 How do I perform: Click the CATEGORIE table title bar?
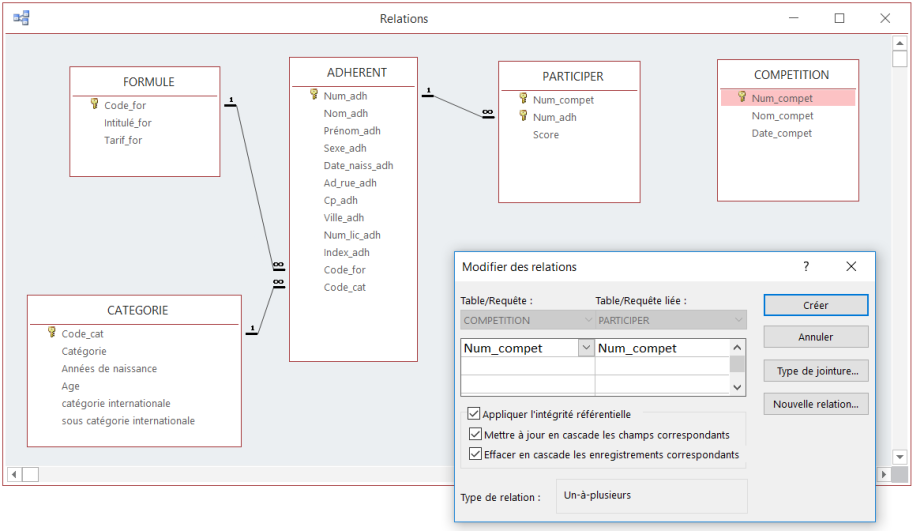point(134,310)
